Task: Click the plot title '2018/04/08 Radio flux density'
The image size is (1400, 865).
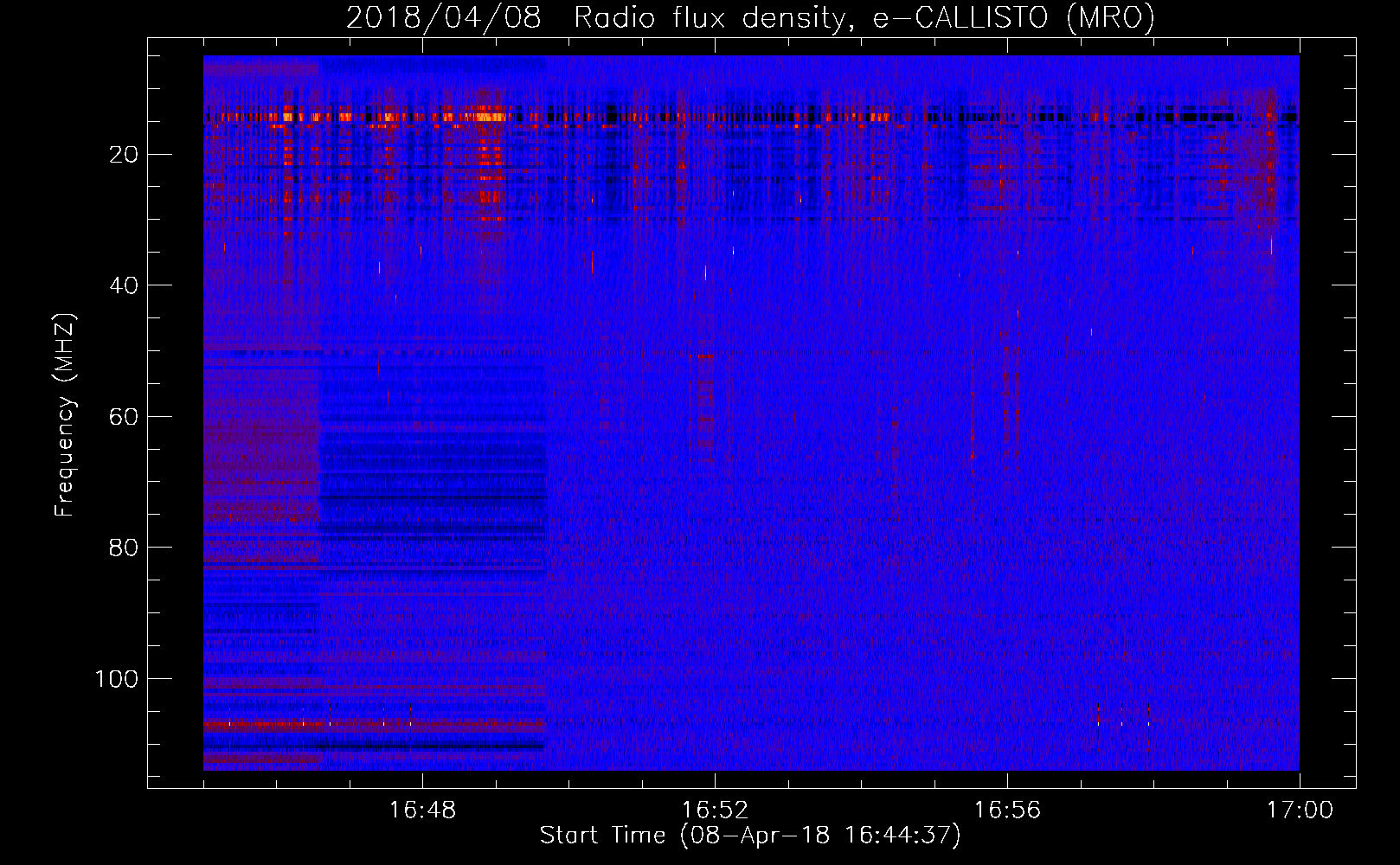Action: pyautogui.click(x=750, y=17)
